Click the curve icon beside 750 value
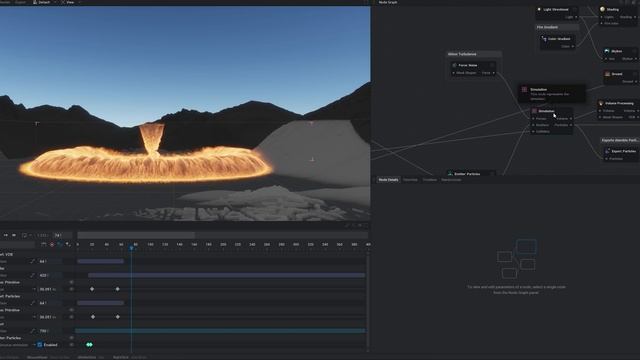640x360 pixels. (33, 331)
